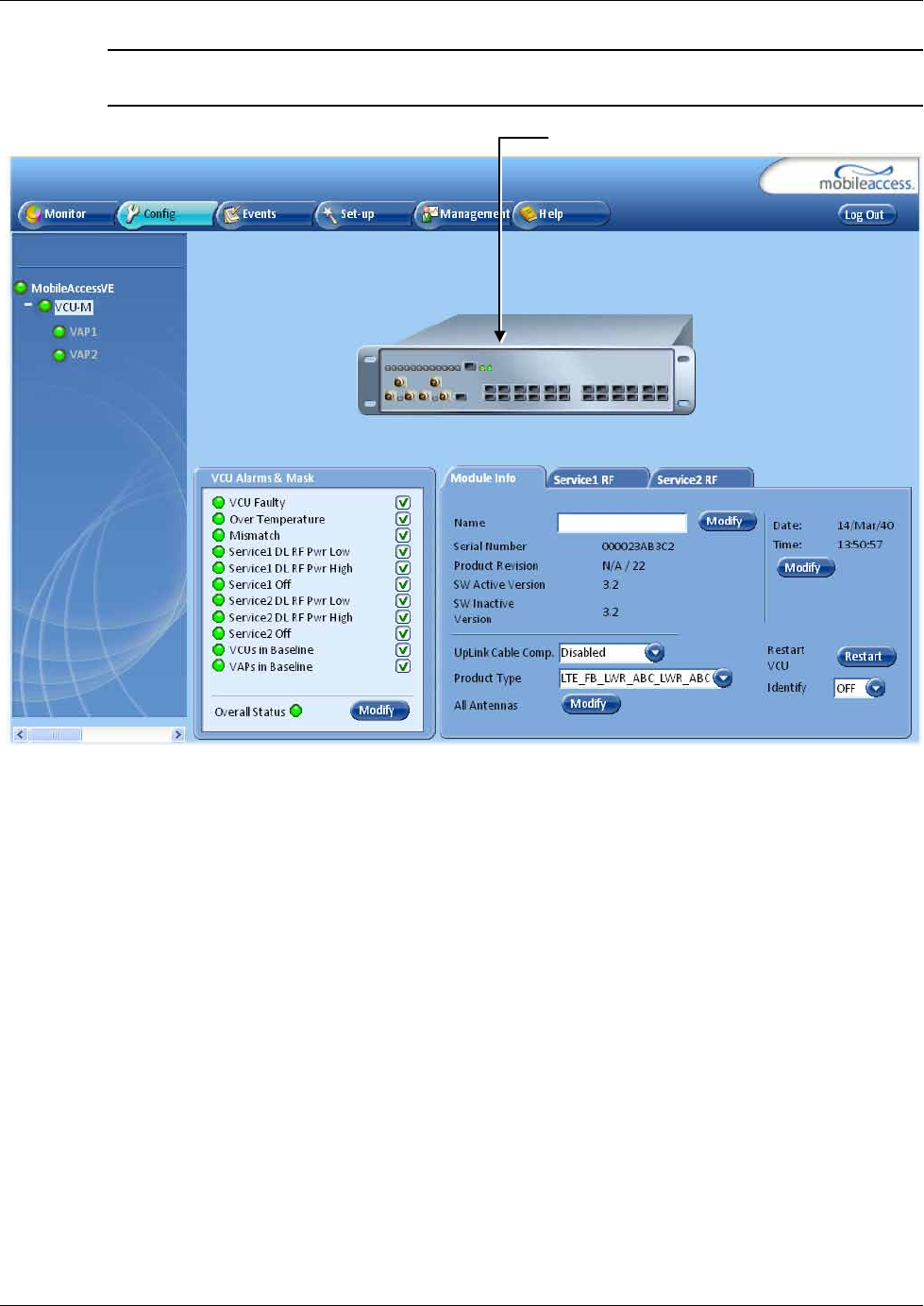Select VAP2 in the tree
This screenshot has height=1306, width=924.
coord(83,355)
